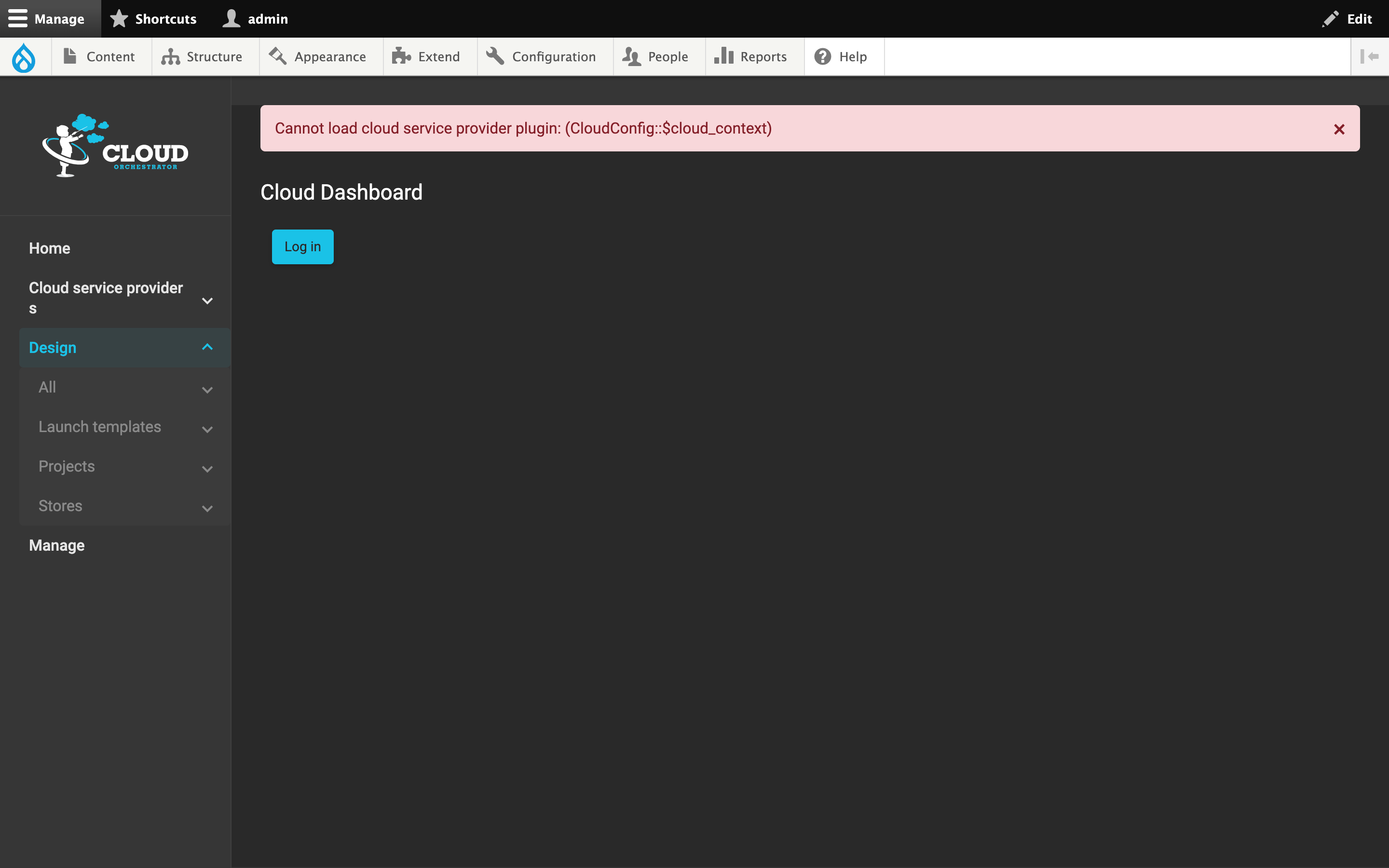1389x868 pixels.
Task: Click the Extend puzzle-piece icon
Action: coord(401,56)
